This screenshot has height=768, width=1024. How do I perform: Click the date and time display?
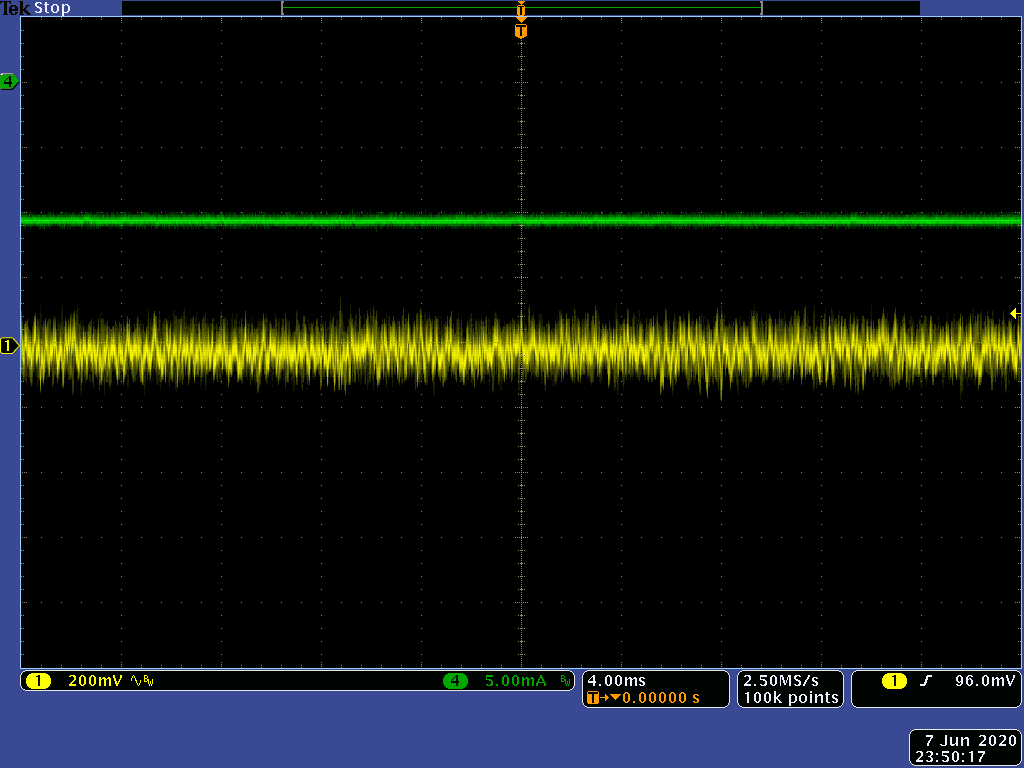(x=966, y=749)
